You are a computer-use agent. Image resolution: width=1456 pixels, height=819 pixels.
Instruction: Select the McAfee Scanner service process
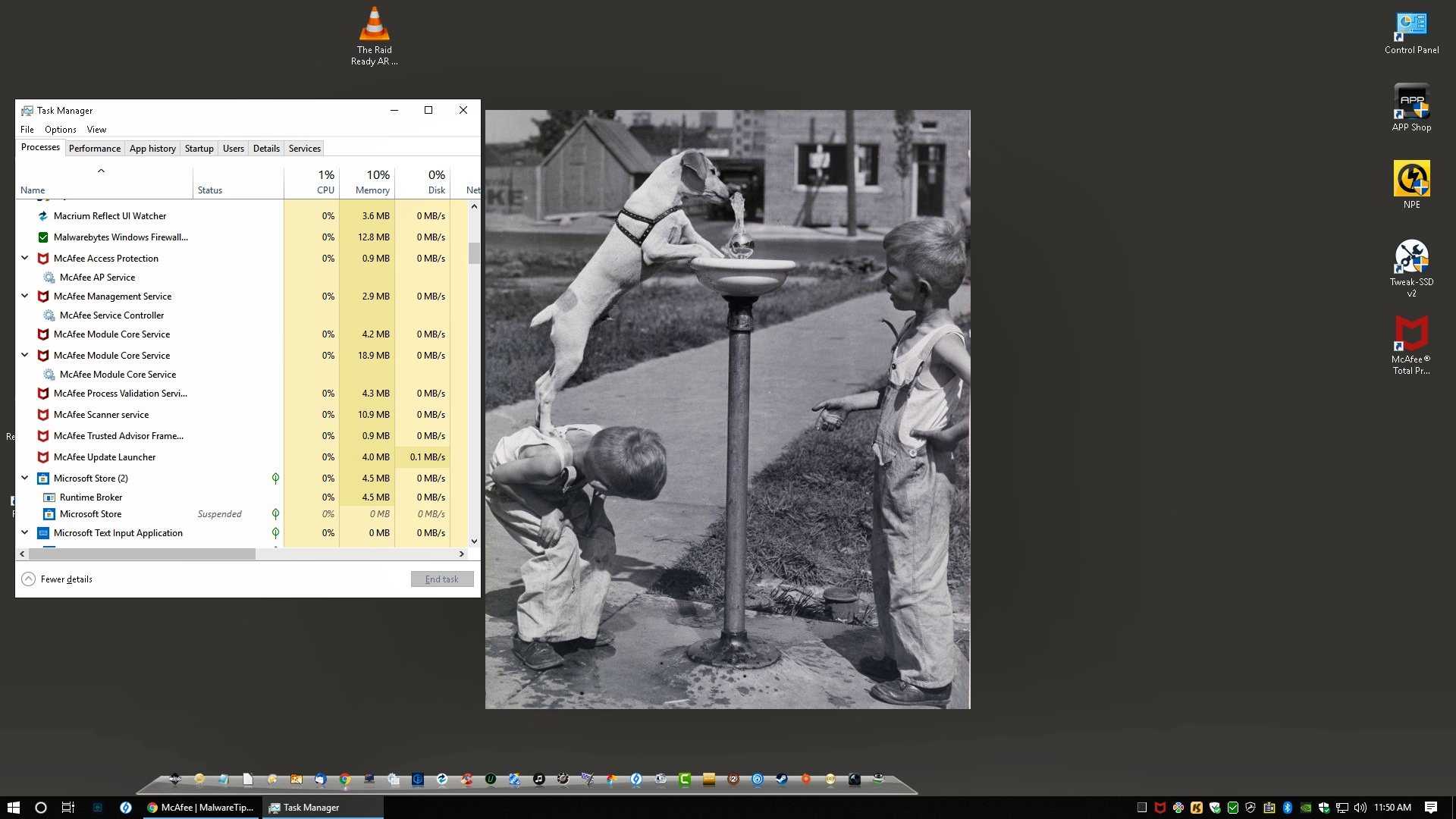pos(101,415)
